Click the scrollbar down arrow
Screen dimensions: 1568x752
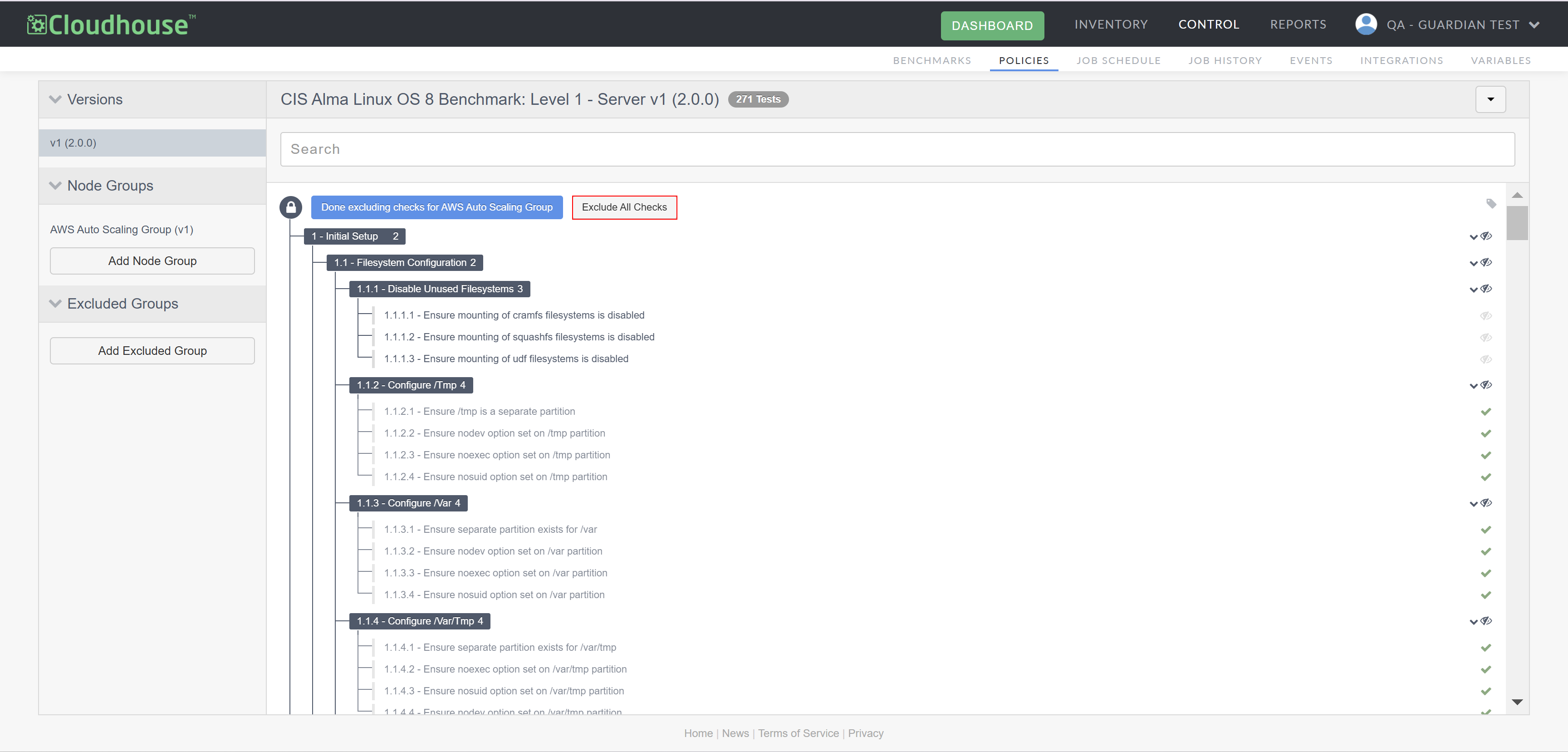coord(1517,702)
